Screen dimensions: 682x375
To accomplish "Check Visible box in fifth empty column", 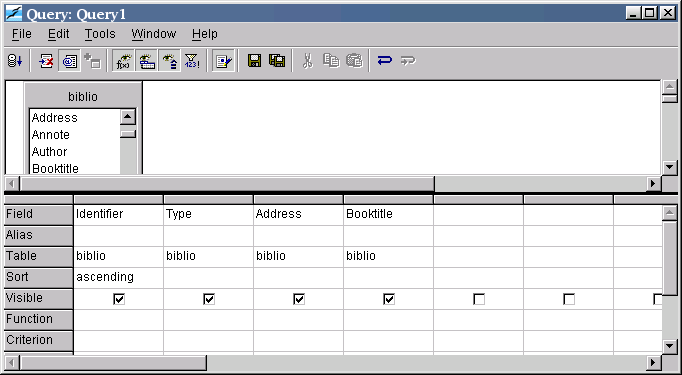I will [479, 299].
